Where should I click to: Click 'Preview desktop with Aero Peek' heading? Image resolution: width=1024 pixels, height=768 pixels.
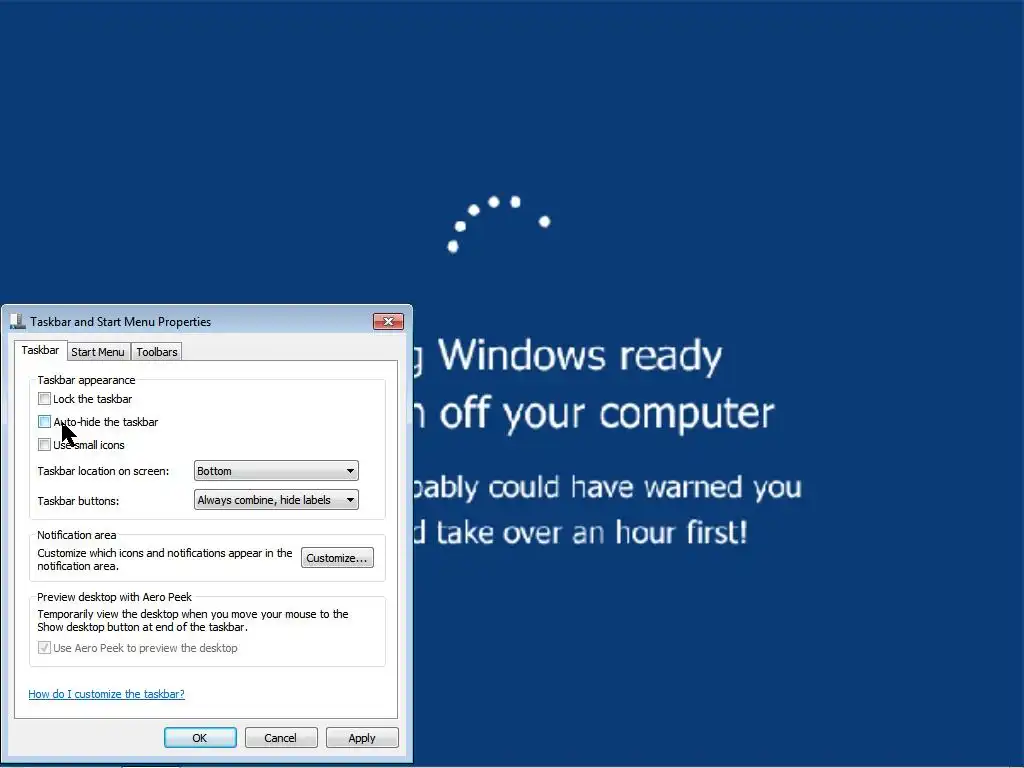pyautogui.click(x=114, y=597)
